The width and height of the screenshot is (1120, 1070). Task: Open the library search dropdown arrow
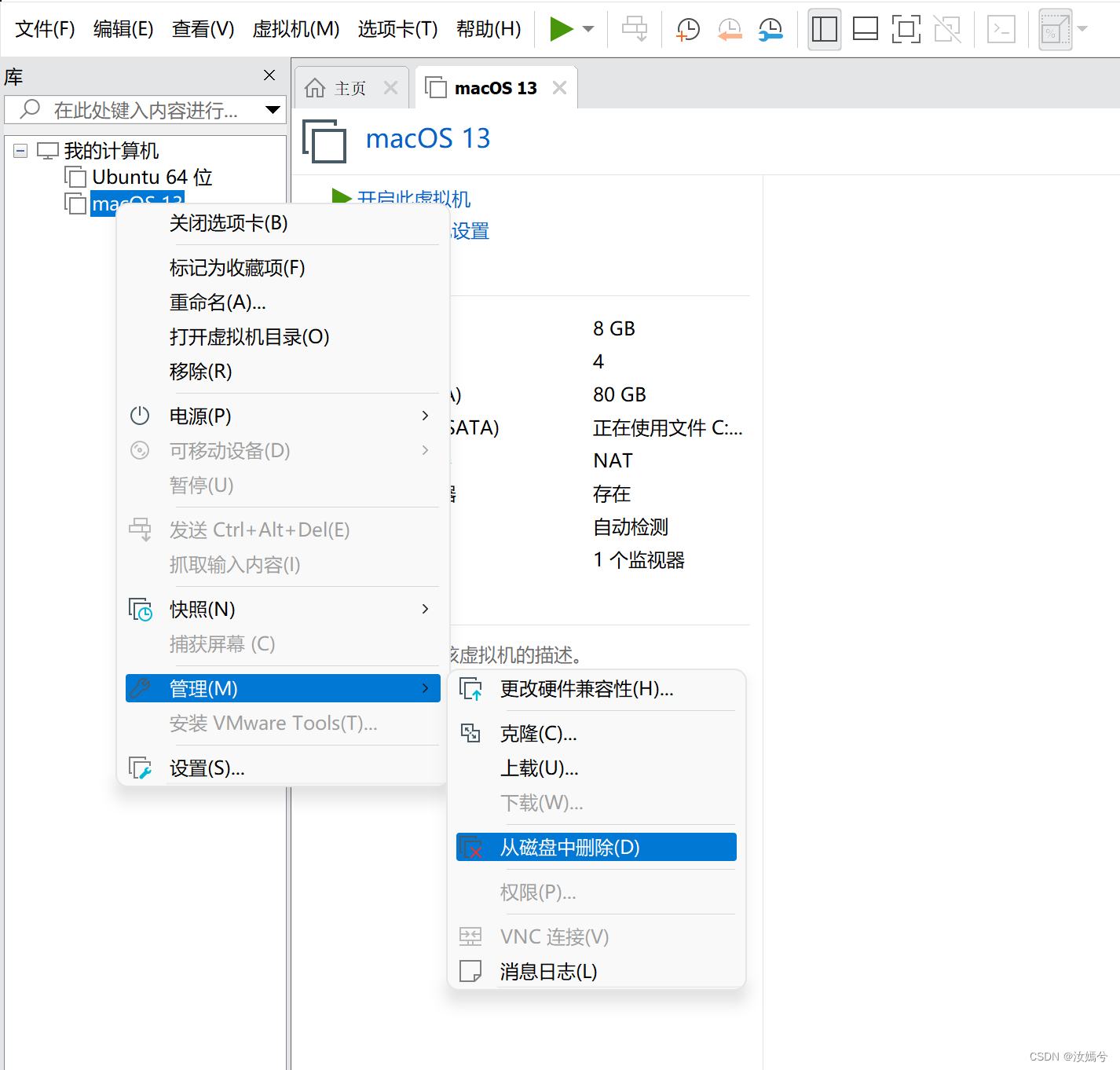pos(273,110)
